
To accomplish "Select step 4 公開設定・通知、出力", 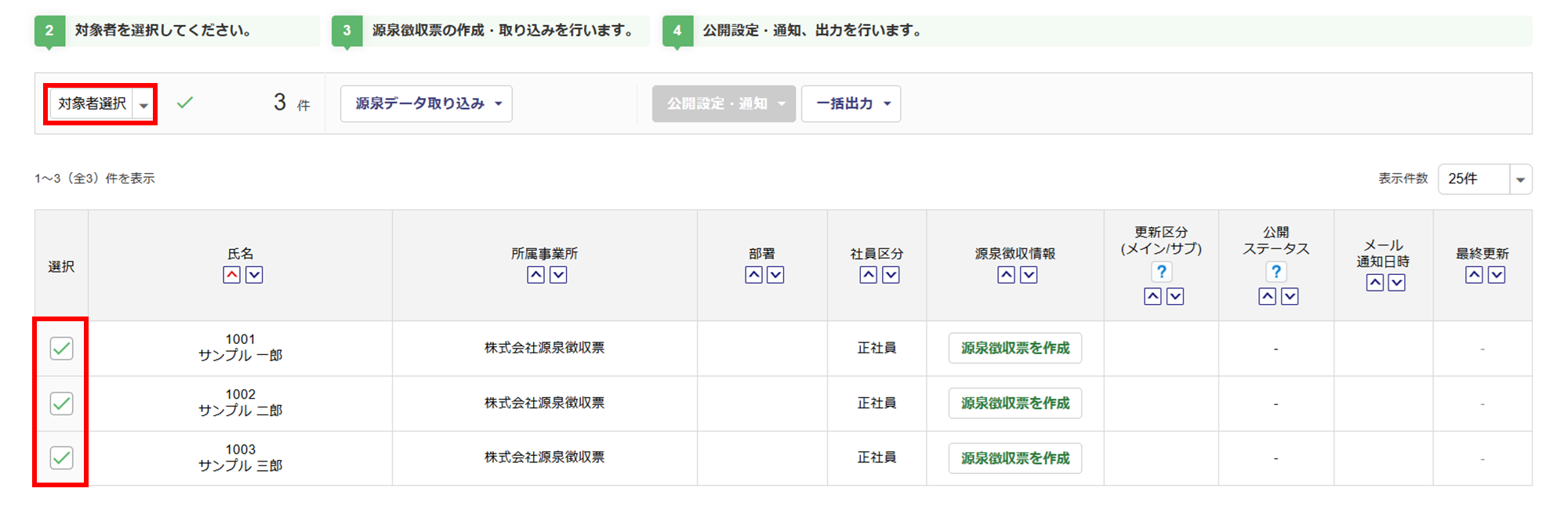I will (1097, 31).
